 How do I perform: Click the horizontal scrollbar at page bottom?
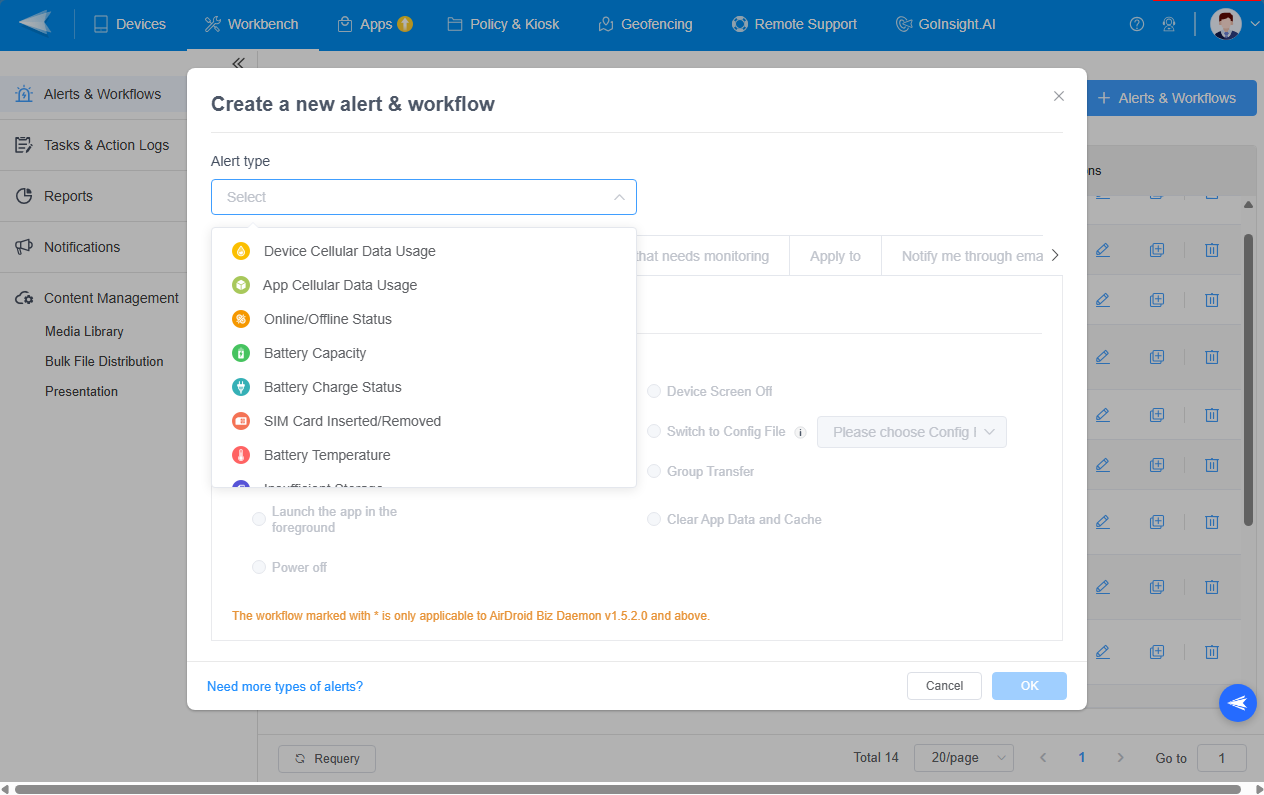point(628,789)
